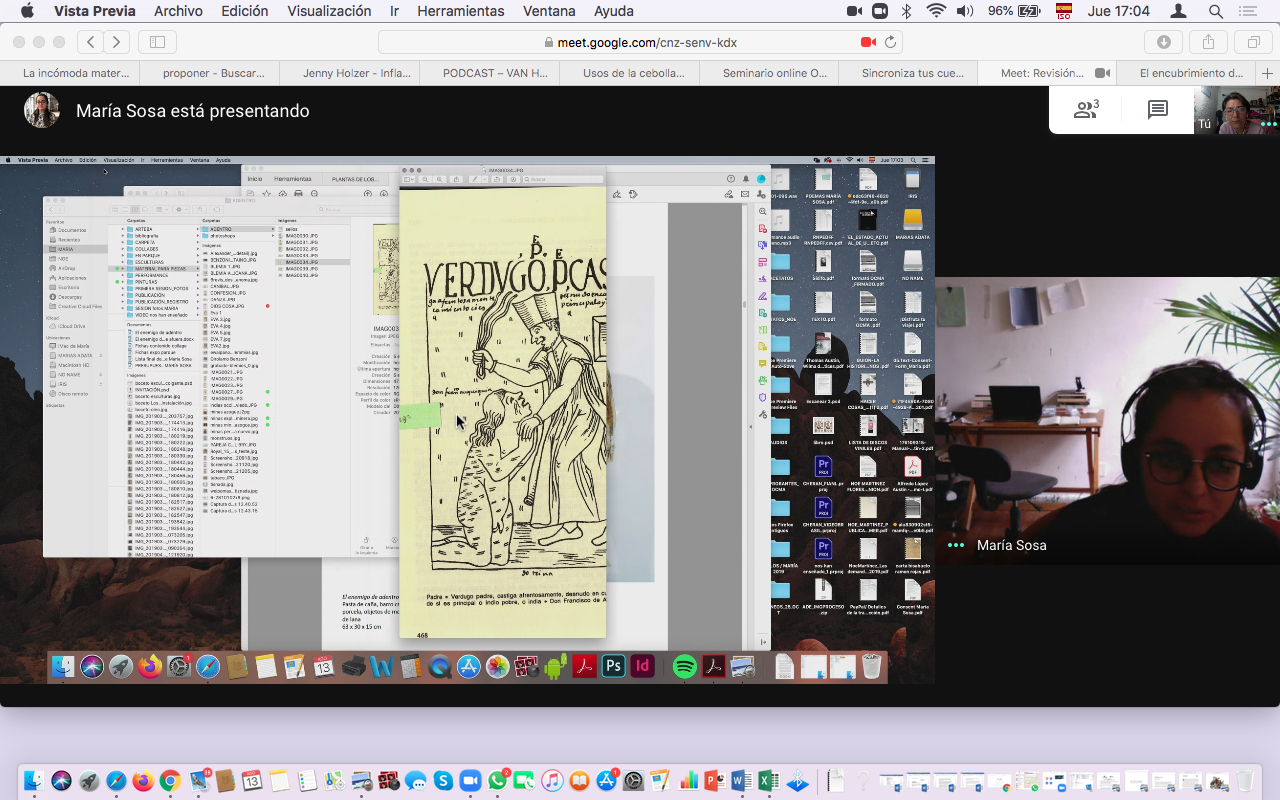Open the Meet chat panel
The width and height of the screenshot is (1280, 800).
coord(1157,110)
